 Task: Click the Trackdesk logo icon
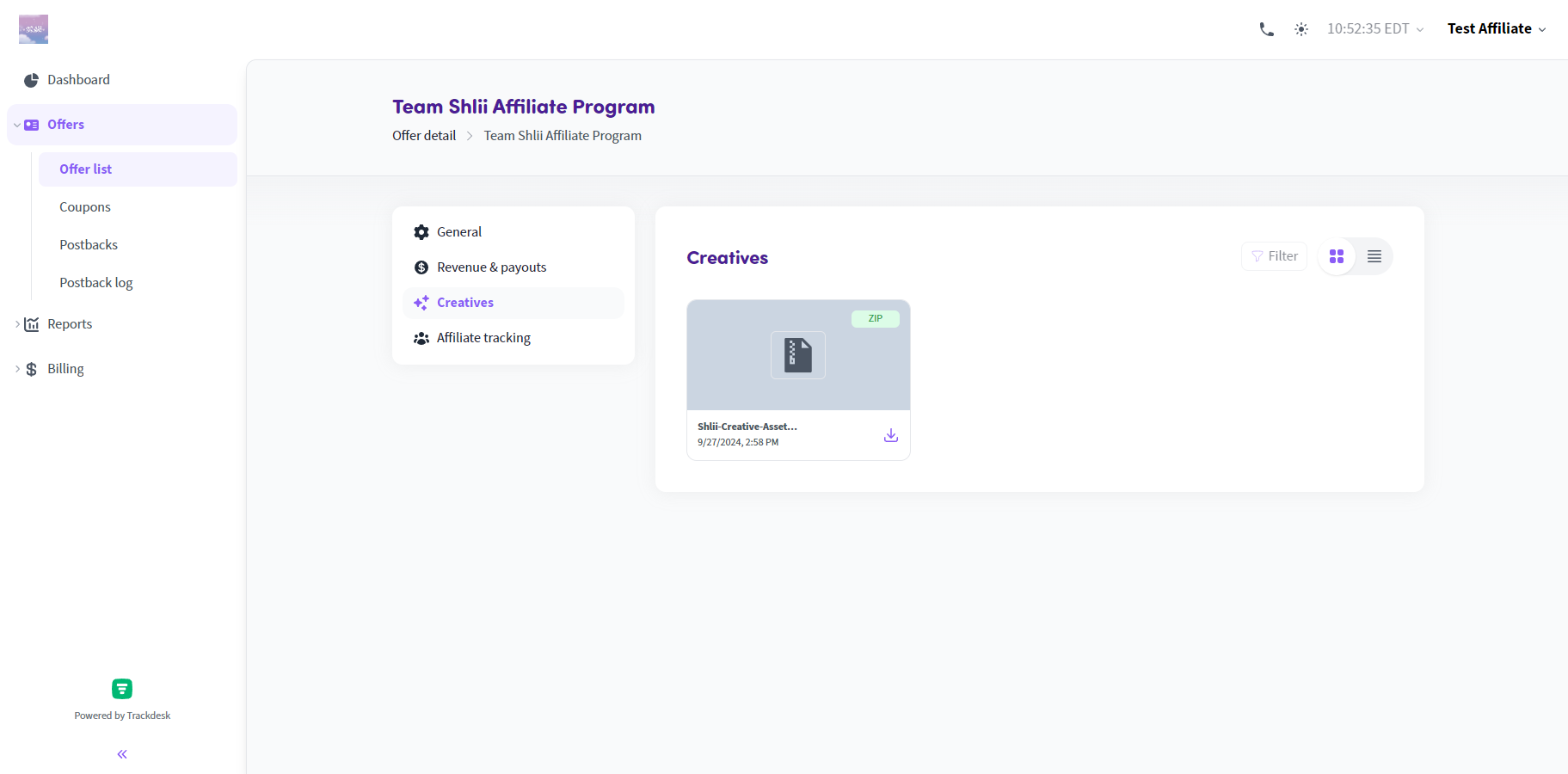point(122,689)
